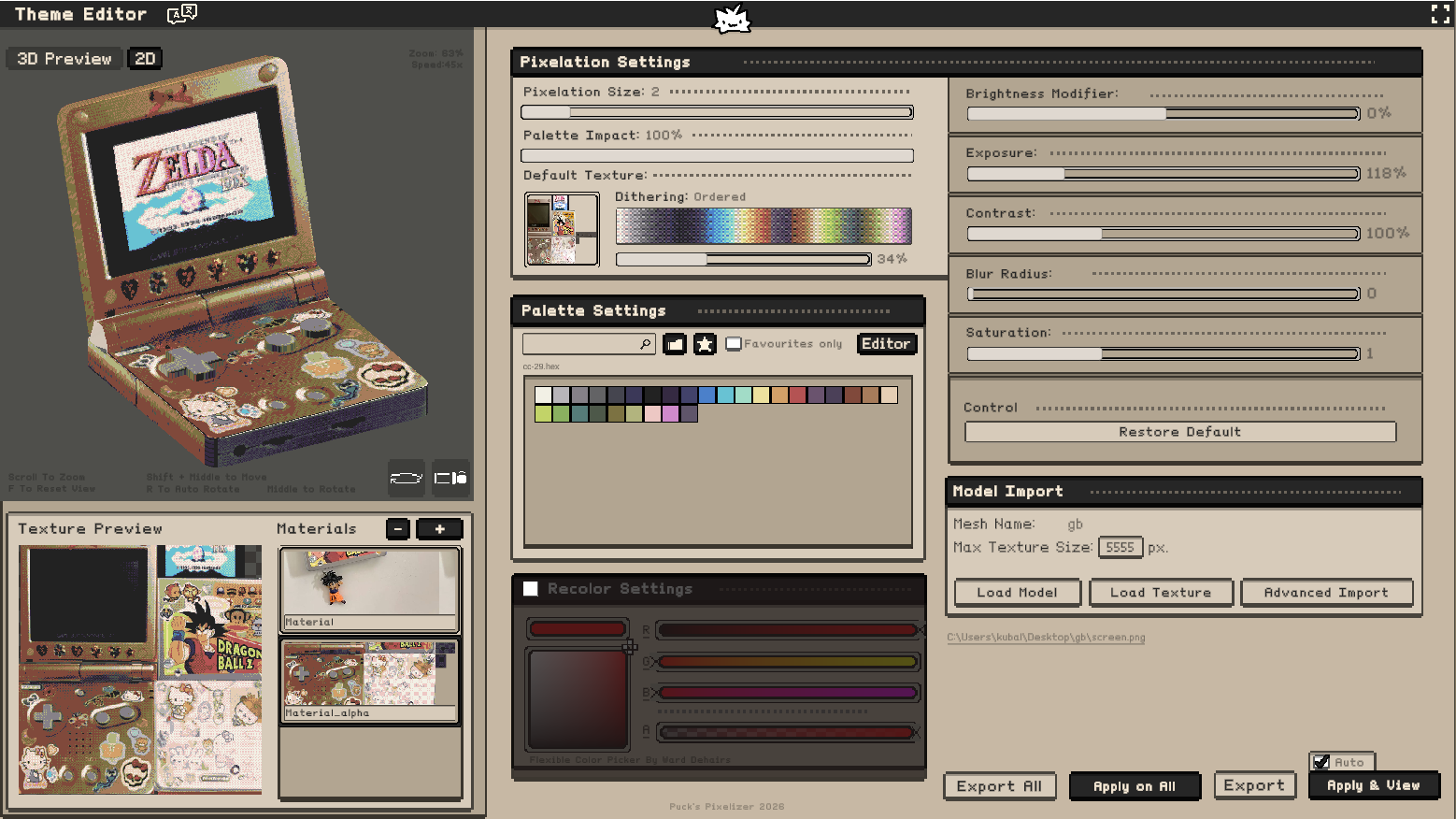Click the red recolor preview bar
Image resolution: width=1456 pixels, height=819 pixels.
point(578,628)
